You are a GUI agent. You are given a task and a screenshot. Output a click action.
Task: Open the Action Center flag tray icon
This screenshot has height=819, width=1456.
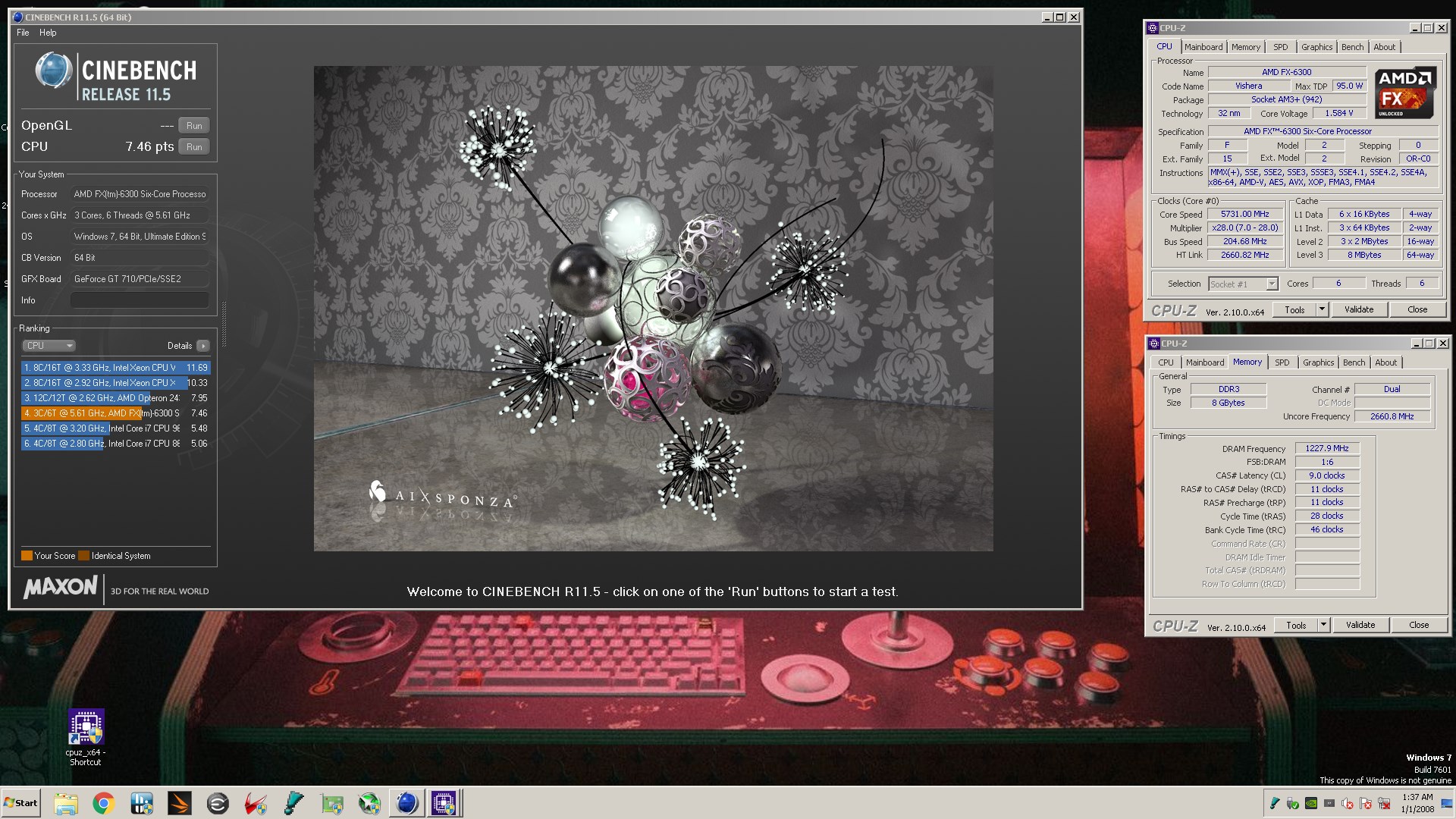(x=1366, y=803)
